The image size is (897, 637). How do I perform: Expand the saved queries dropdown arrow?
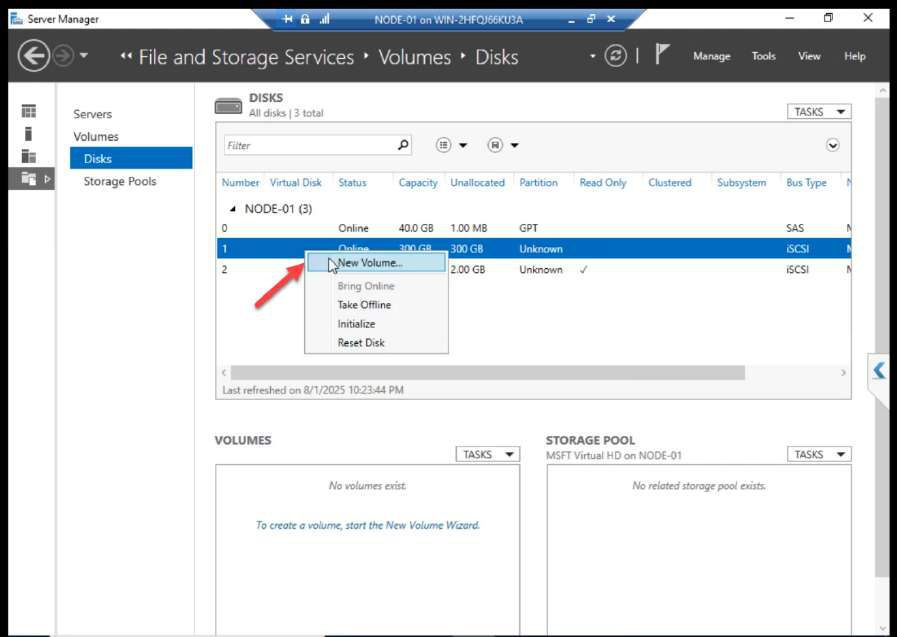(514, 145)
